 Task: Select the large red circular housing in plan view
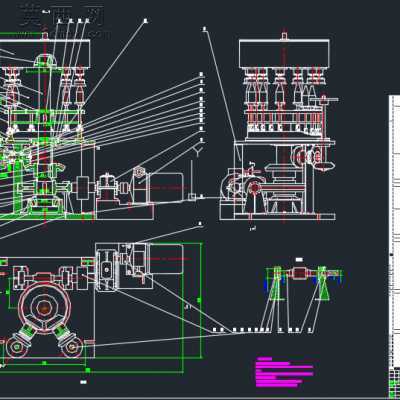(x=44, y=309)
